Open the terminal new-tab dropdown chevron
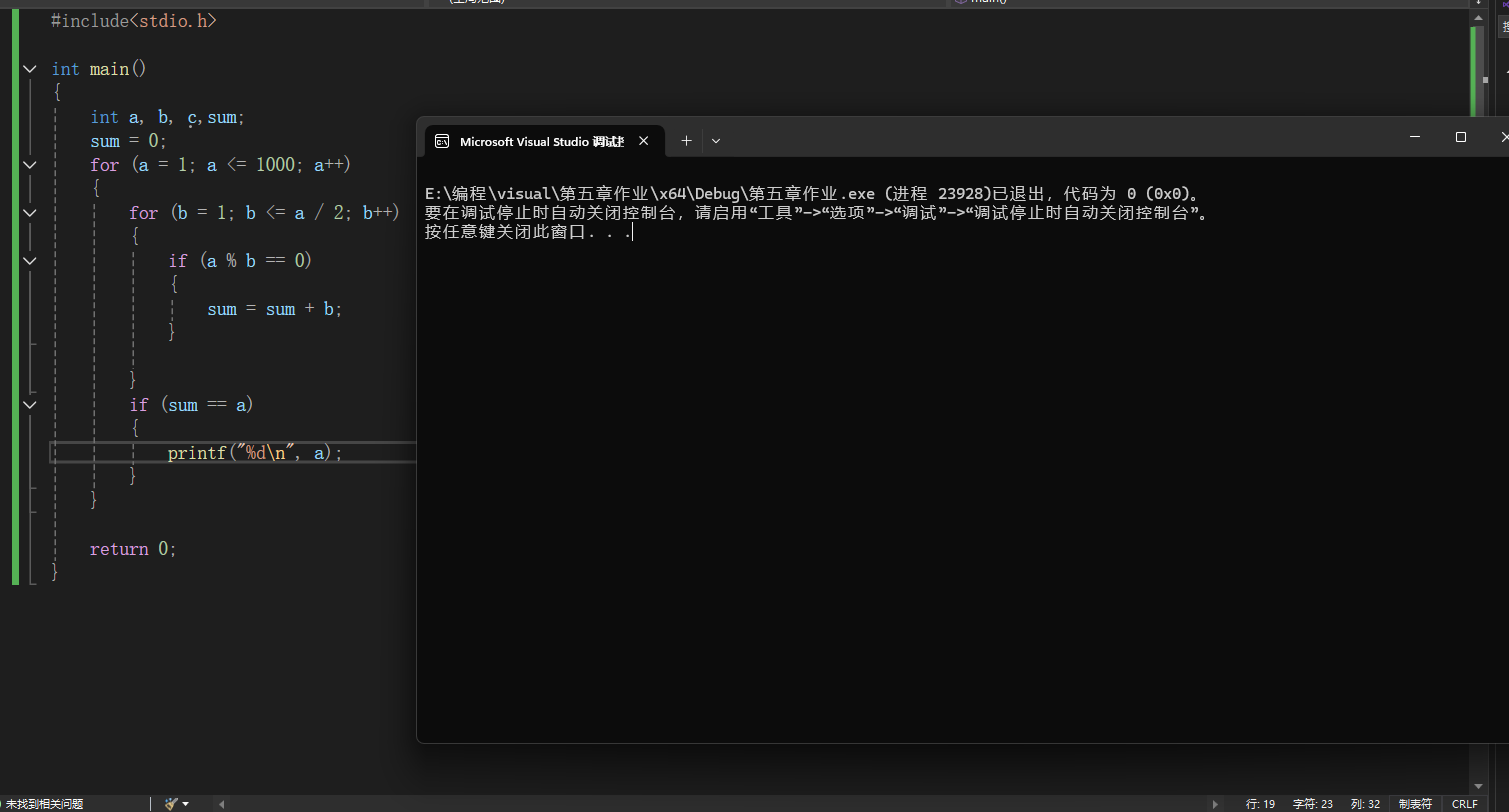Image resolution: width=1509 pixels, height=812 pixels. (716, 141)
